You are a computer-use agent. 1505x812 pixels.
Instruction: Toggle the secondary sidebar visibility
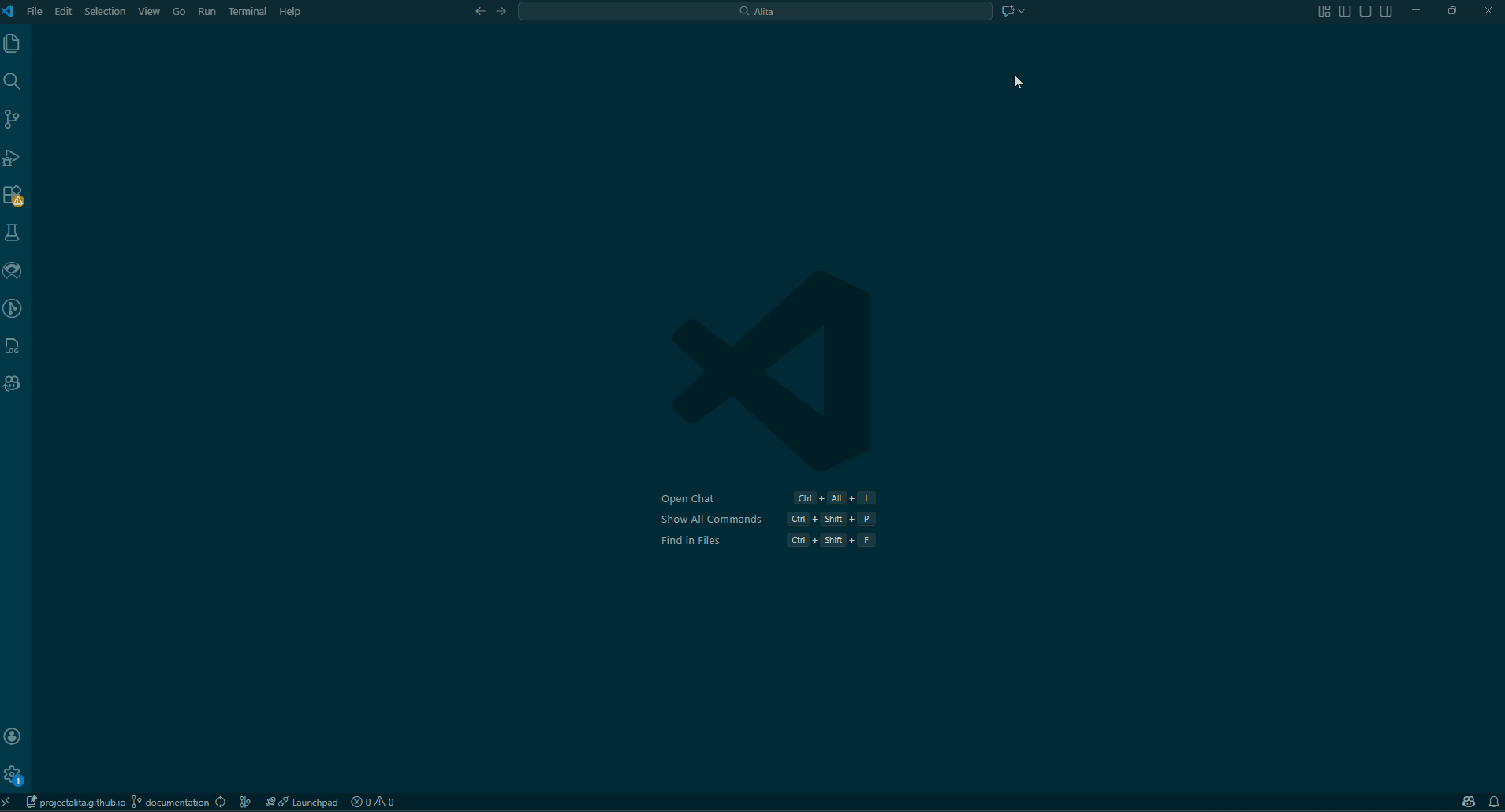coord(1388,10)
